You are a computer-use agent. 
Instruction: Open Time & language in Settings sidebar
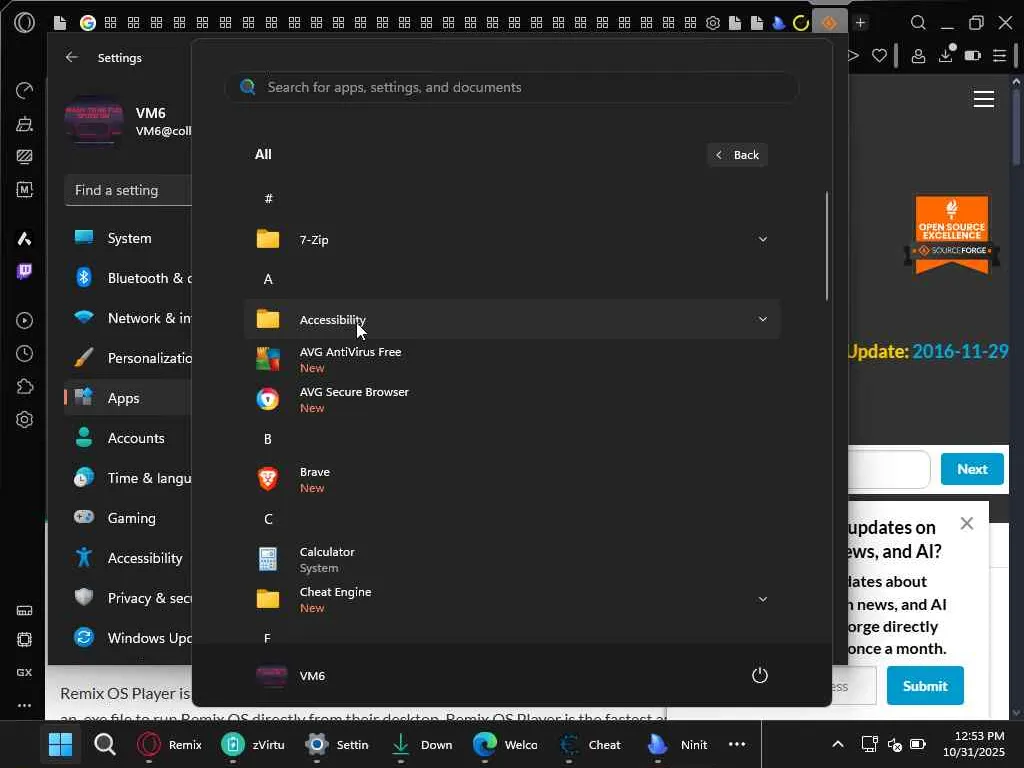click(x=128, y=478)
